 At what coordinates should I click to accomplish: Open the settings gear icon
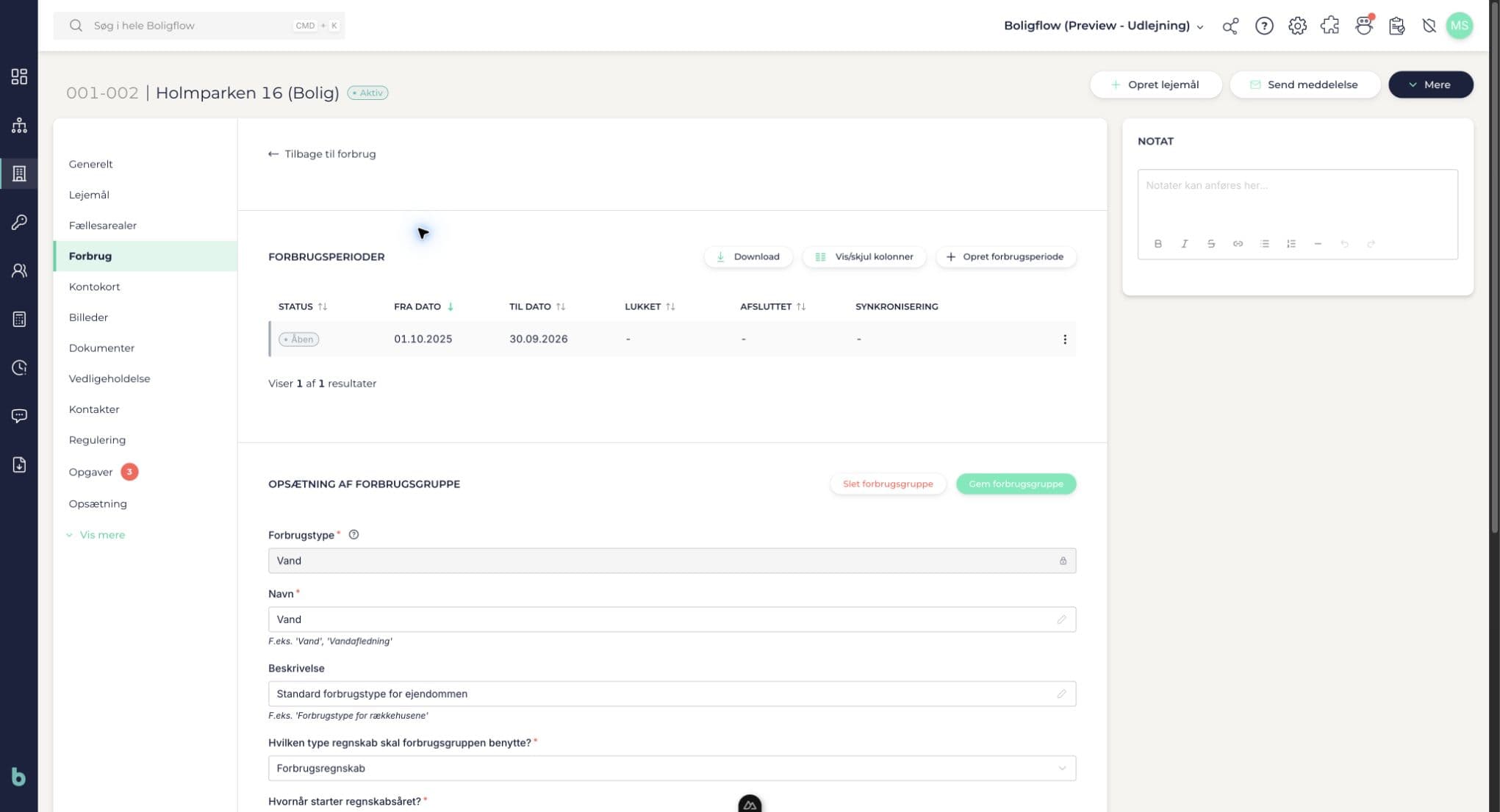click(1297, 26)
